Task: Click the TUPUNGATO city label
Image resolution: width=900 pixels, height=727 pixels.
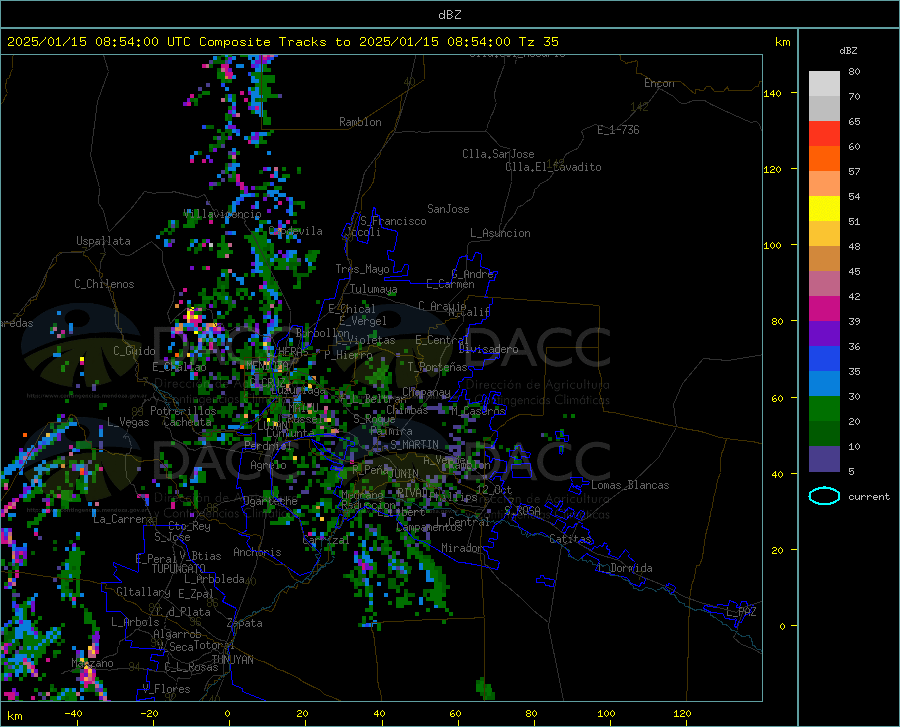Action: click(x=179, y=569)
